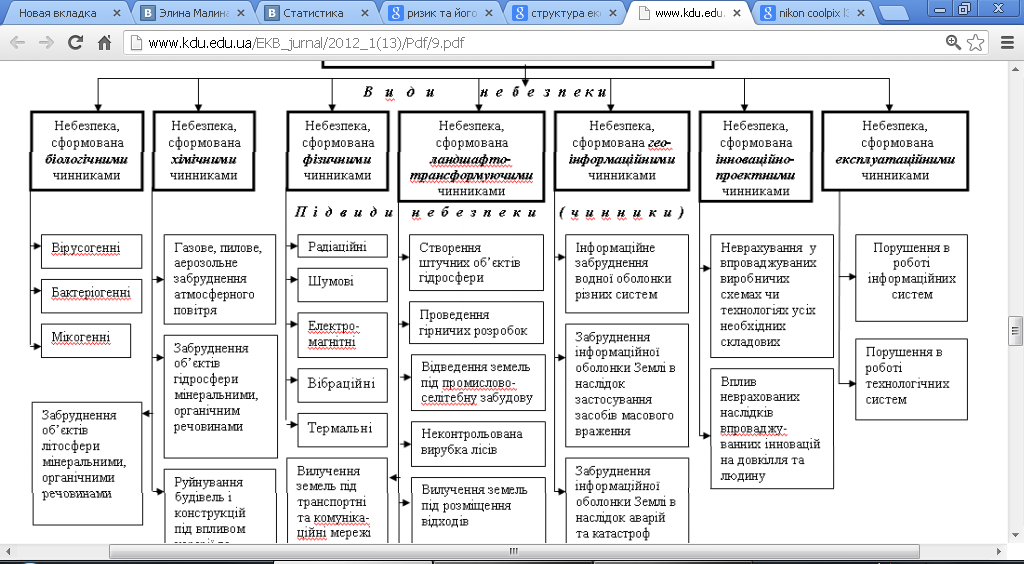Click the scroll right arrow

(999, 552)
